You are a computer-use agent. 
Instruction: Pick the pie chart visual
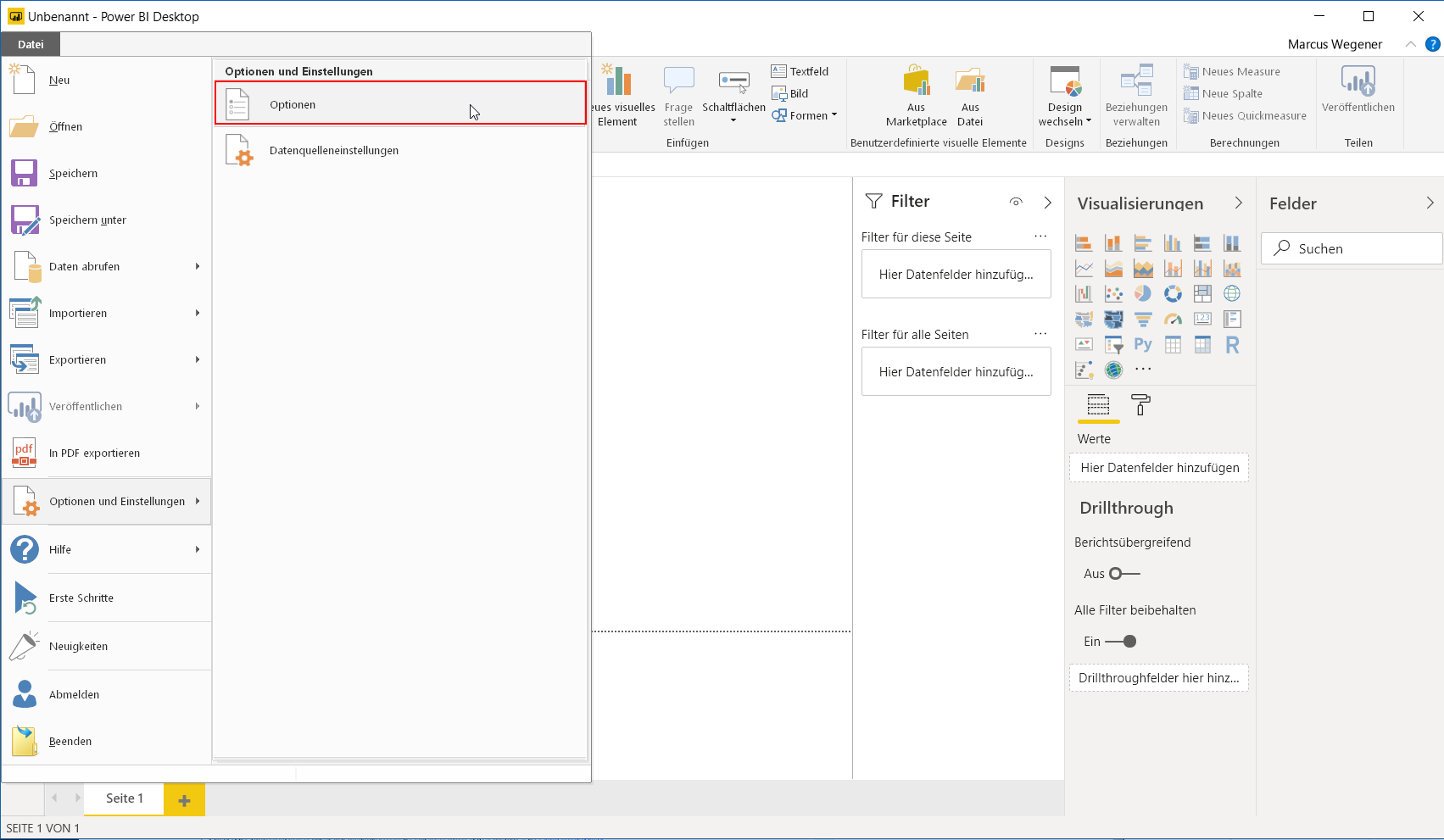pos(1143,293)
